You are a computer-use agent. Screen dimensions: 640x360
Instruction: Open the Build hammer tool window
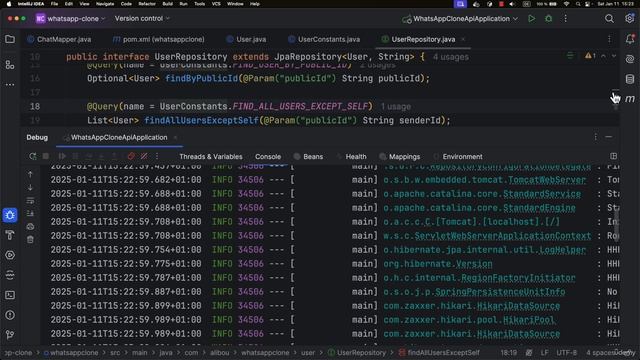(x=10, y=235)
